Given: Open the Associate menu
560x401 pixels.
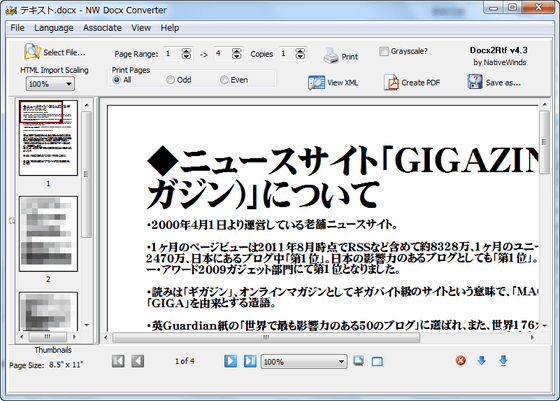Looking at the screenshot, I should pos(102,28).
